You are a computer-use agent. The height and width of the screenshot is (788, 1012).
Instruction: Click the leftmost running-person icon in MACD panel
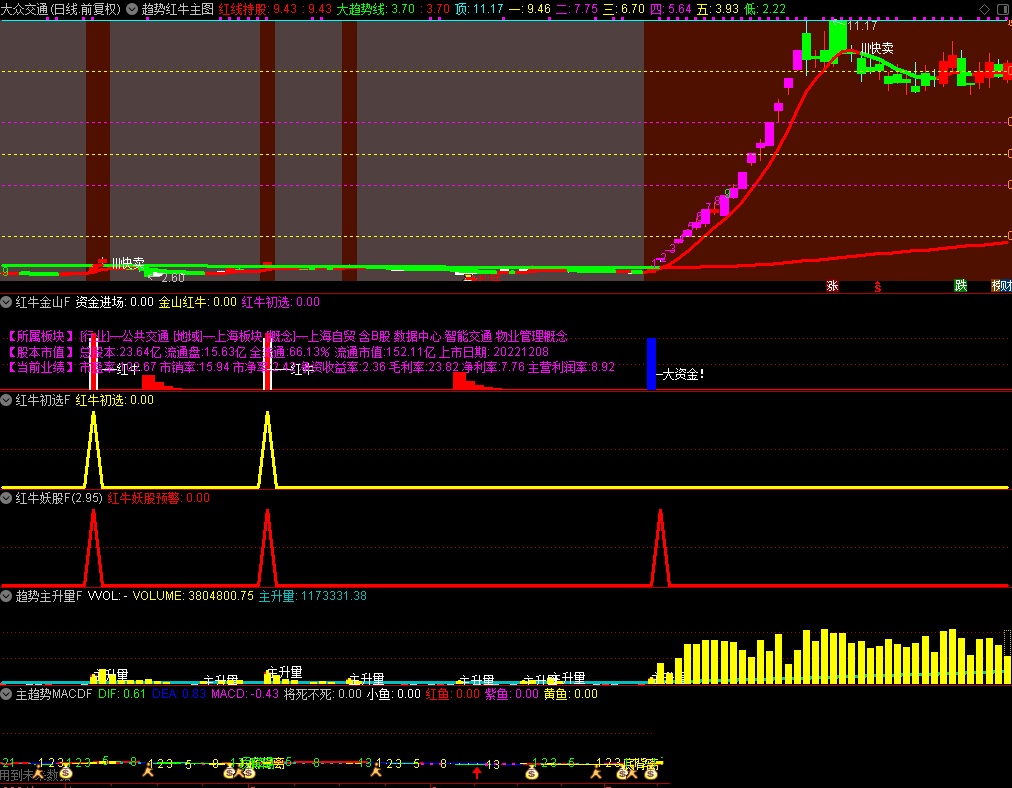pyautogui.click(x=38, y=772)
